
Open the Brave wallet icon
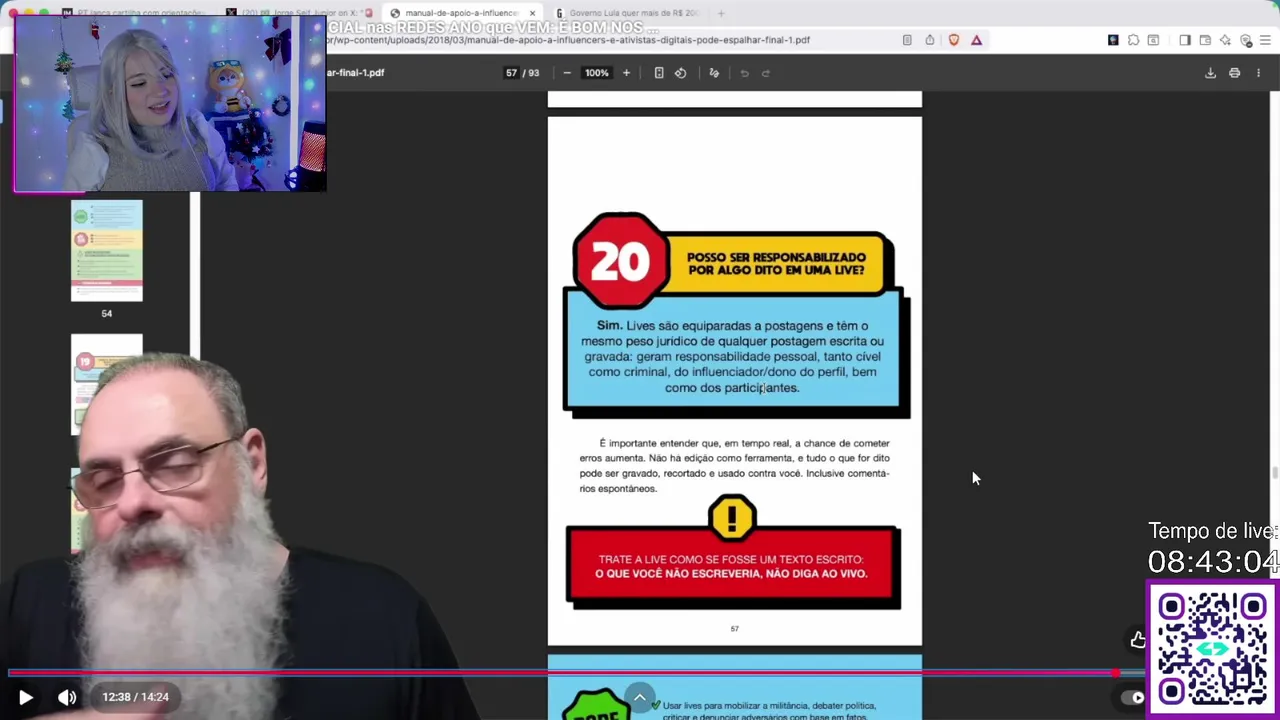click(1205, 40)
